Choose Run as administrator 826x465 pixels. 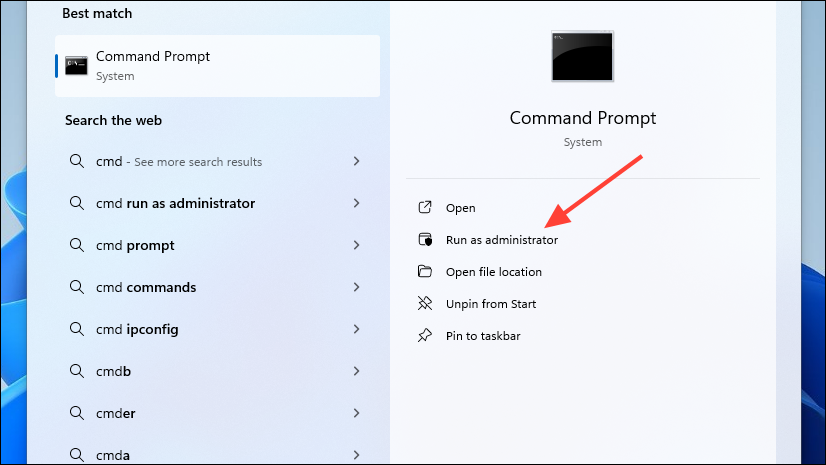[x=502, y=240]
